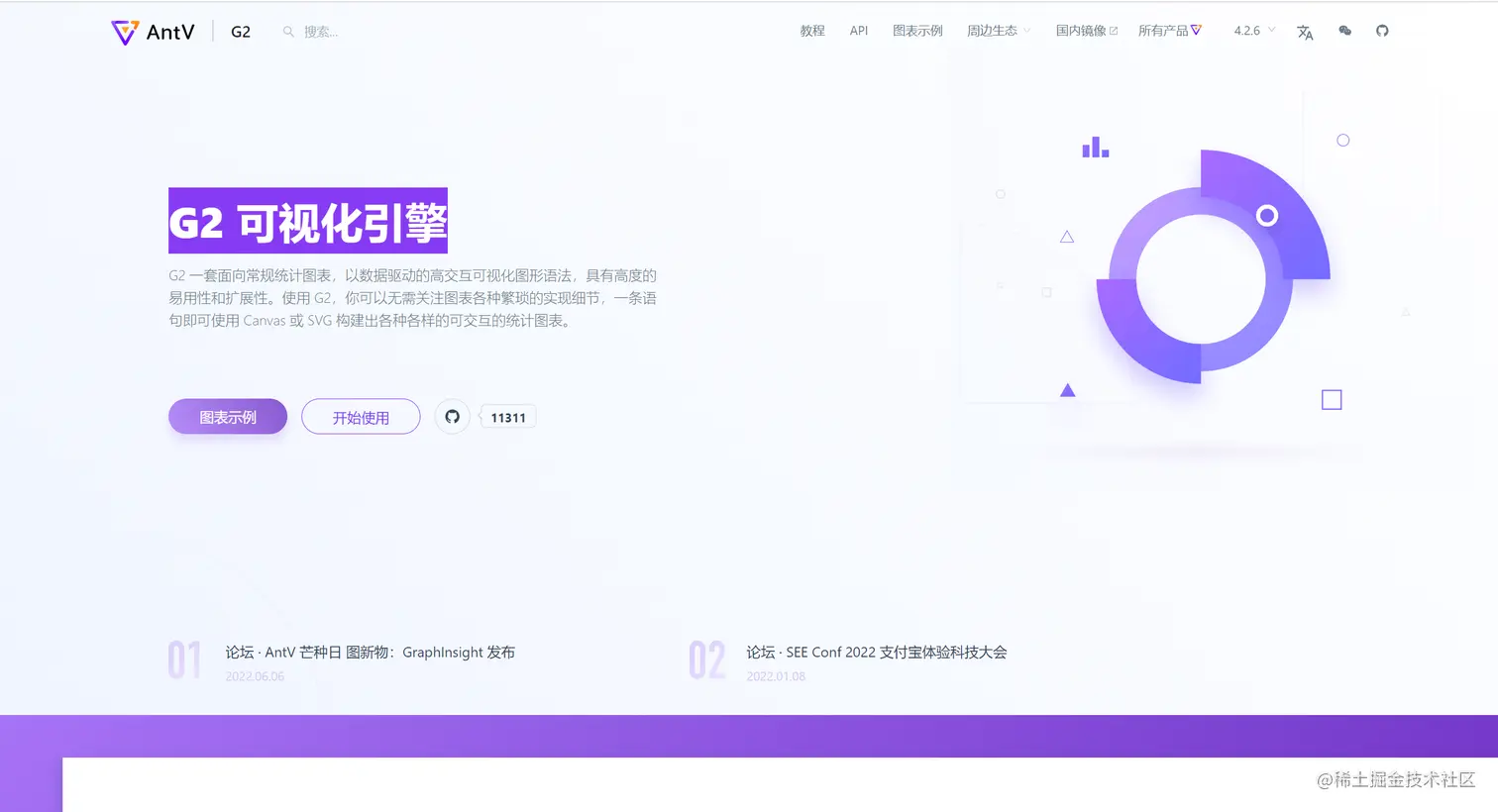Go to the API menu item
The height and width of the screenshot is (812, 1498).
click(x=859, y=31)
